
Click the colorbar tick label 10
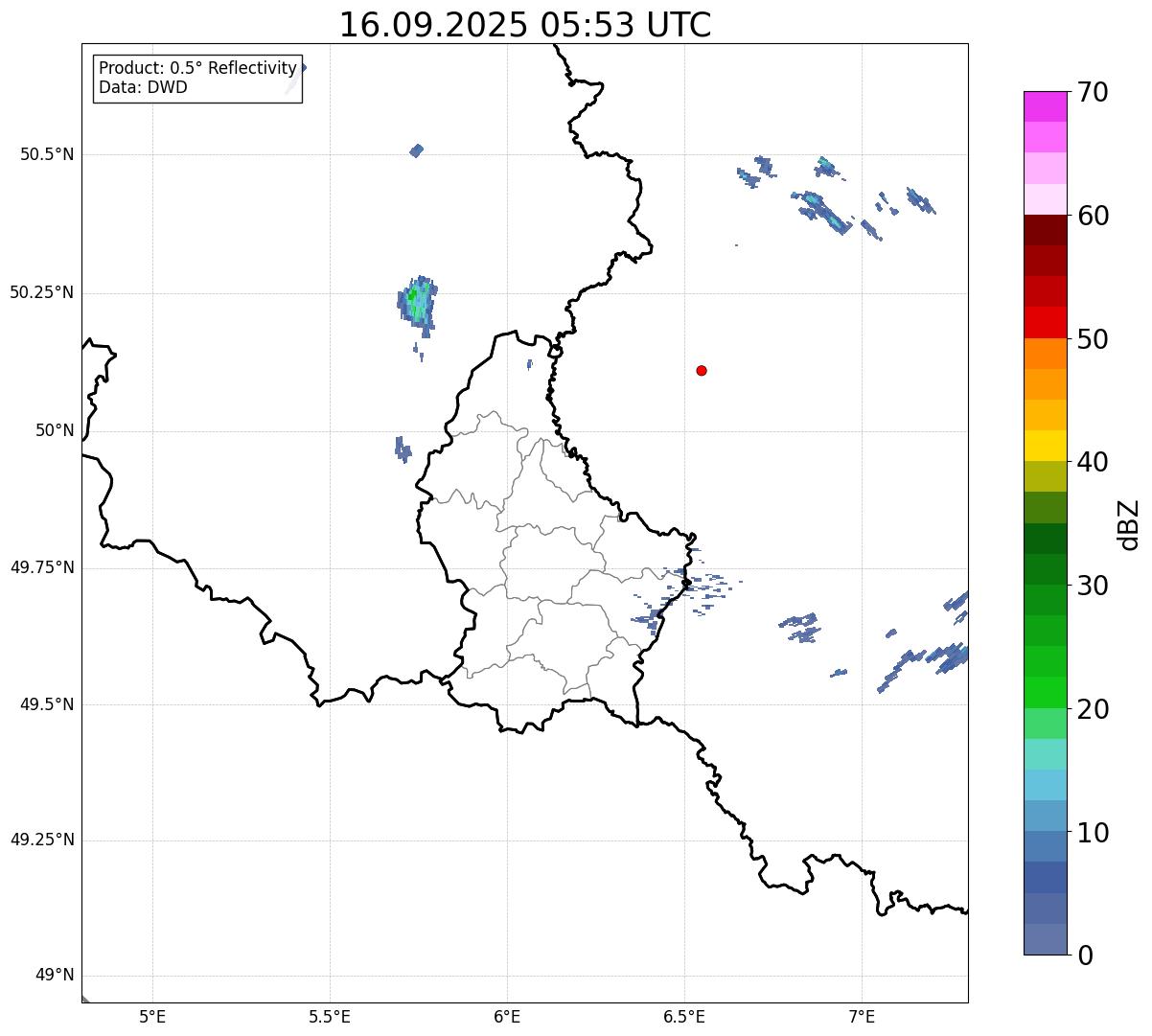(1093, 832)
